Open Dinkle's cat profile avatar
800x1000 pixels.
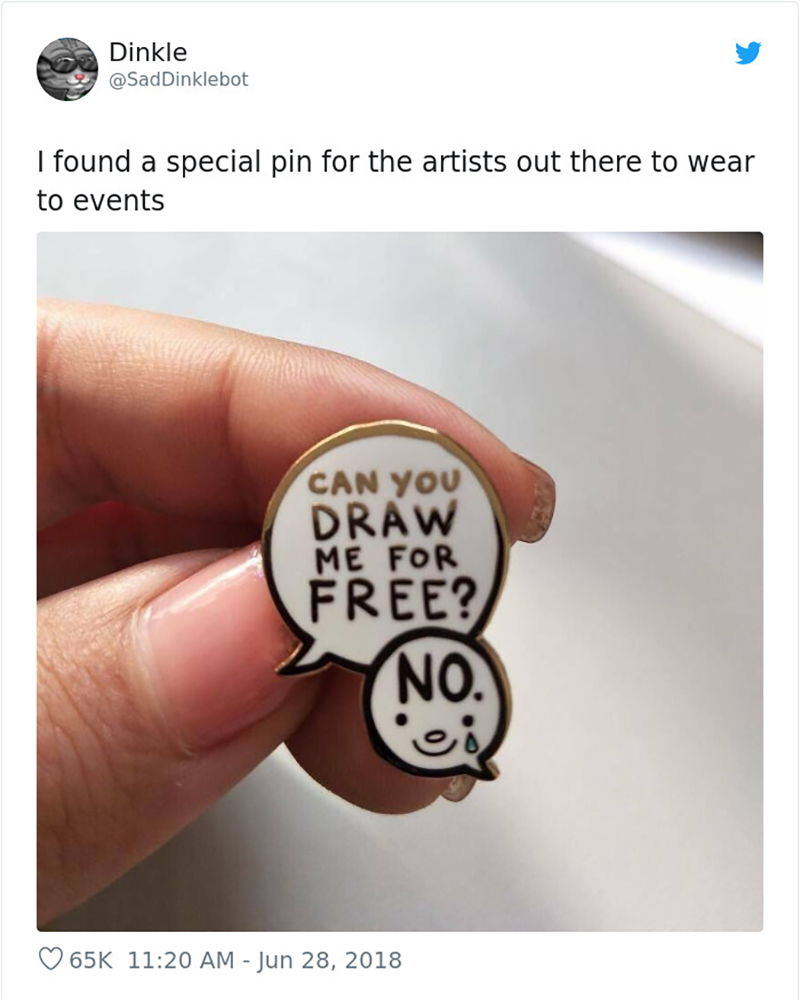tap(66, 70)
